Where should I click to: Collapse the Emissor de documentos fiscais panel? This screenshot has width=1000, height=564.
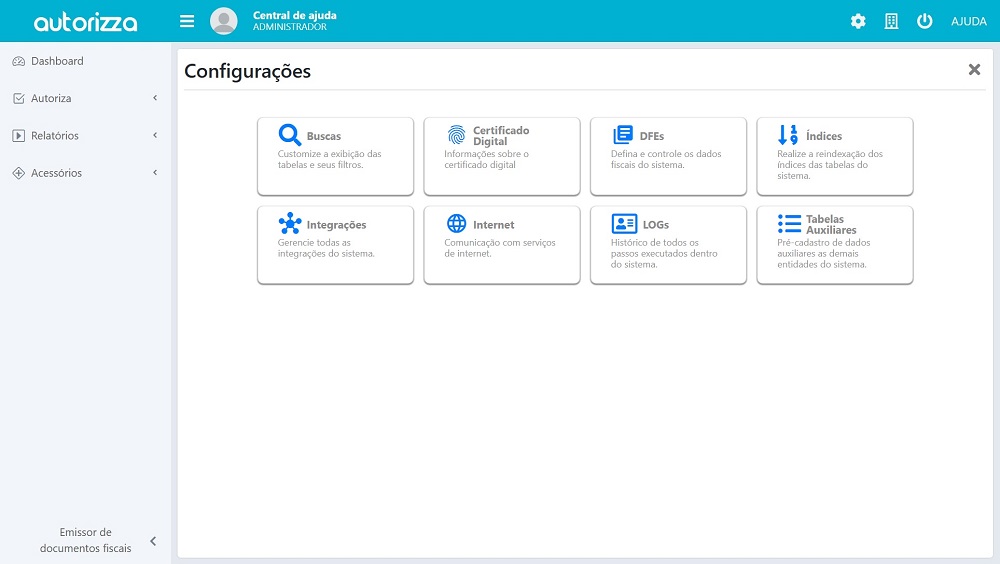[153, 541]
